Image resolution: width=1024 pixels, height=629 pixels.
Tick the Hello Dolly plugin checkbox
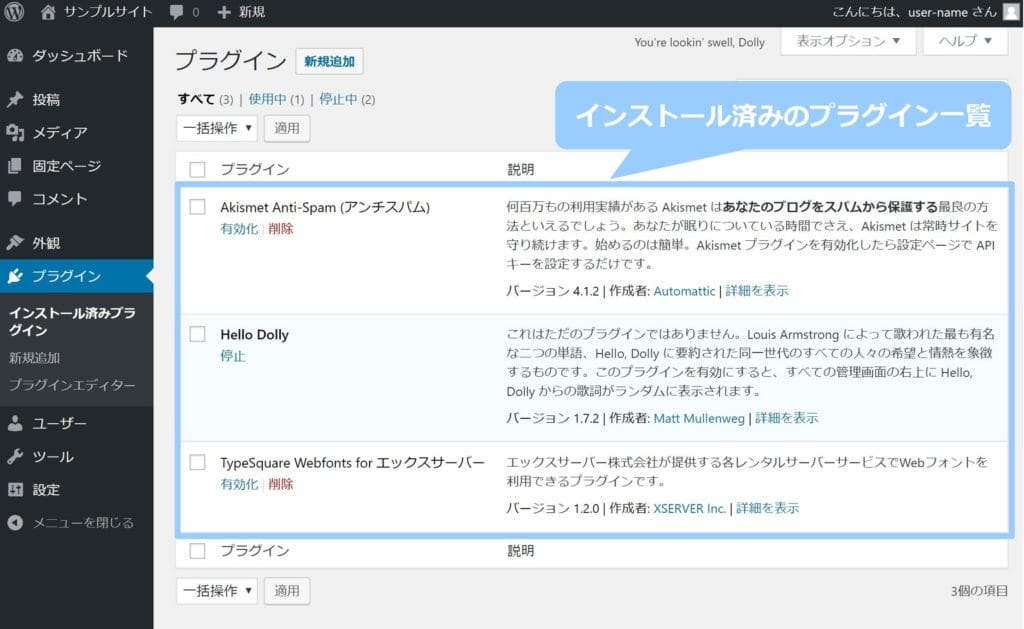point(197,335)
